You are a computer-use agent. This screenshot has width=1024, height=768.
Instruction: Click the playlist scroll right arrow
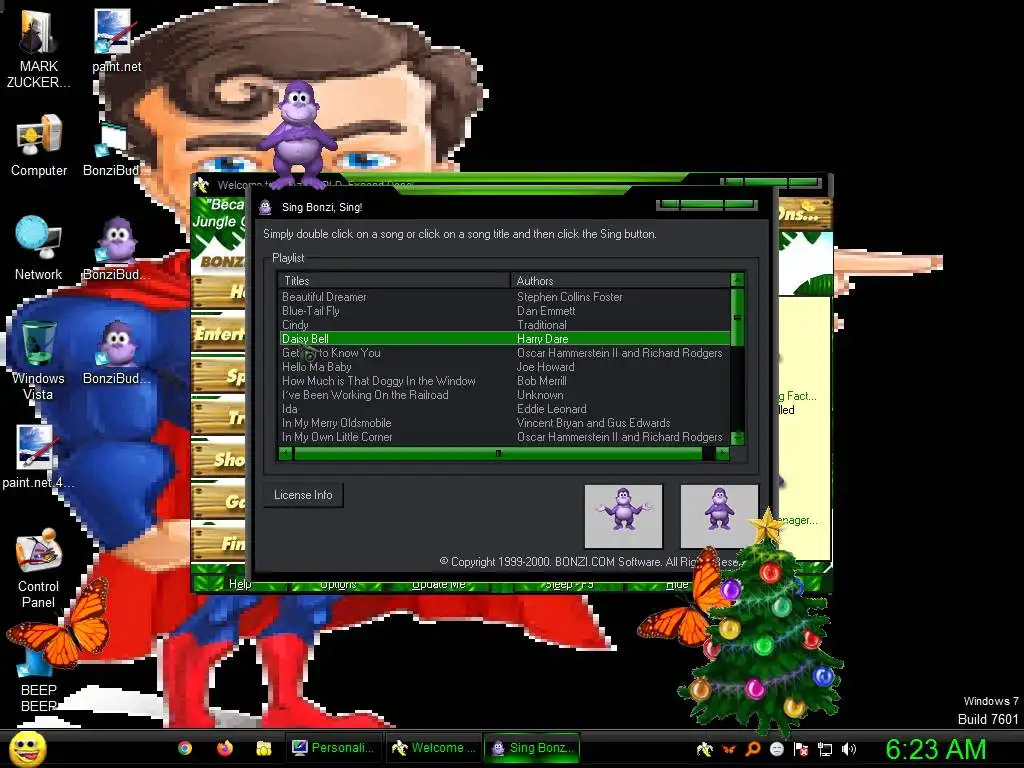tap(722, 453)
